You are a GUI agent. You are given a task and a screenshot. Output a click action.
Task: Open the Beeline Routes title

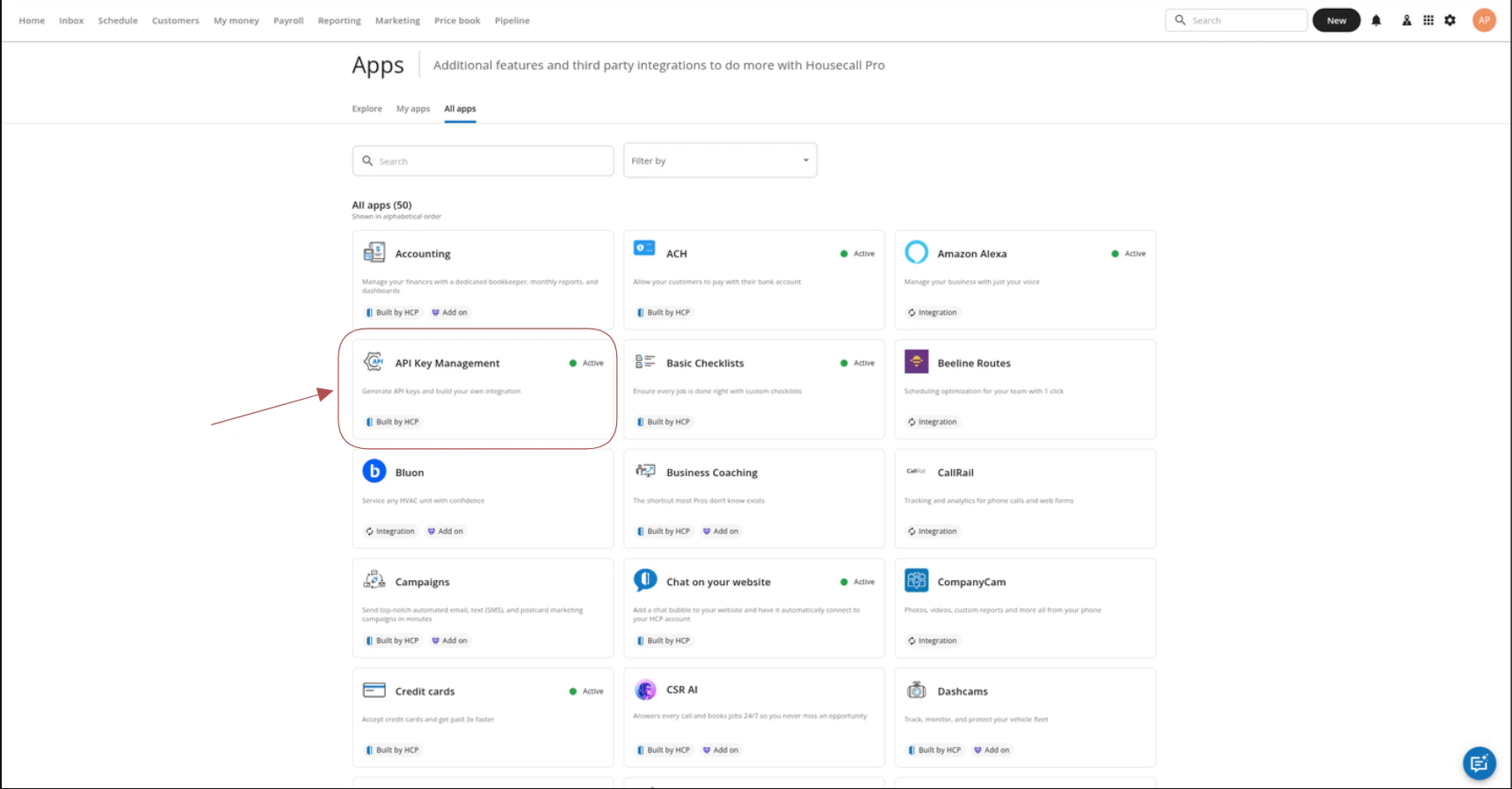(x=974, y=363)
